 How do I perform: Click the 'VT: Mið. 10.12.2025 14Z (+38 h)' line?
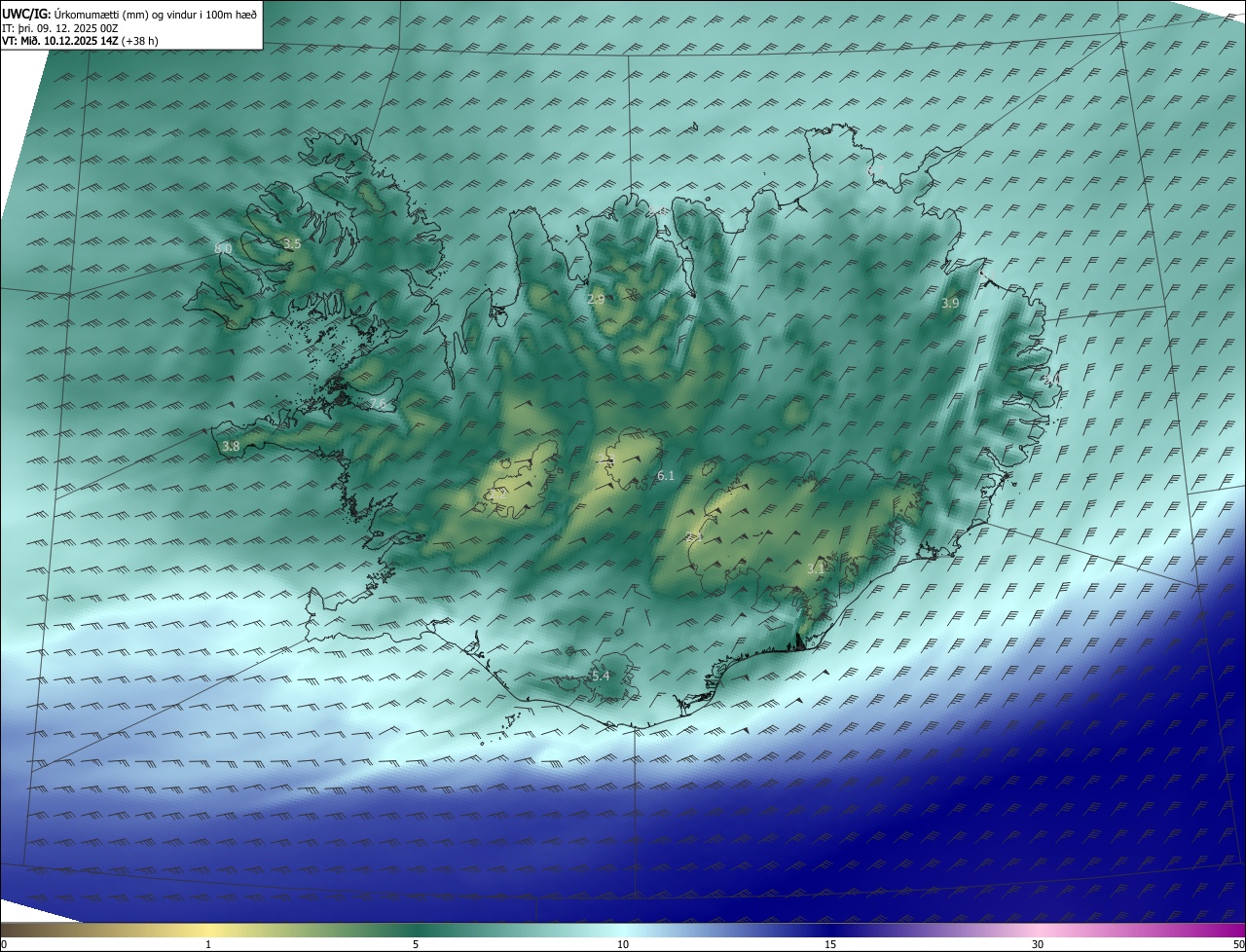coord(80,42)
